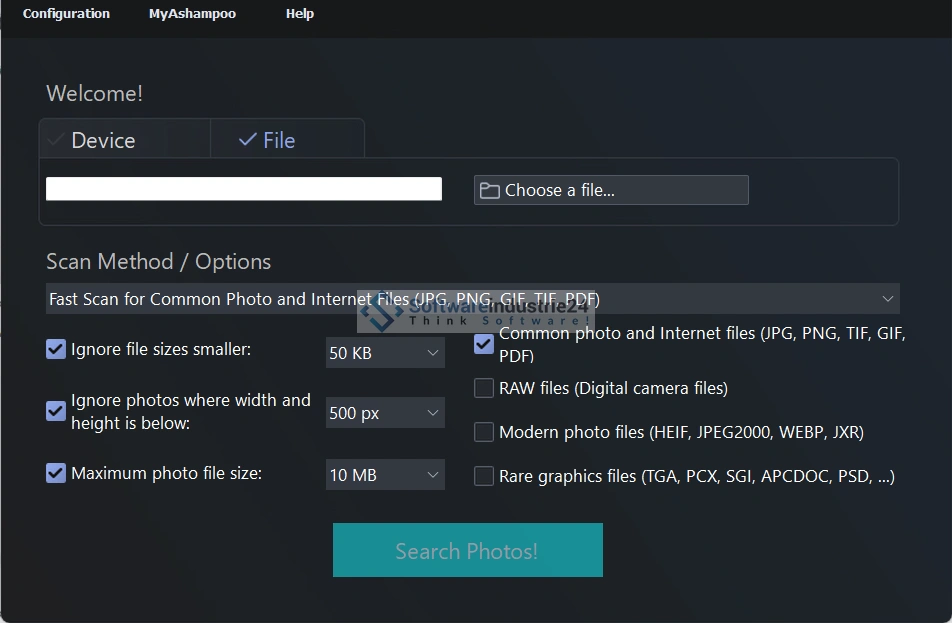Image resolution: width=952 pixels, height=623 pixels.
Task: Open the Configuration menu
Action: pyautogui.click(x=66, y=14)
